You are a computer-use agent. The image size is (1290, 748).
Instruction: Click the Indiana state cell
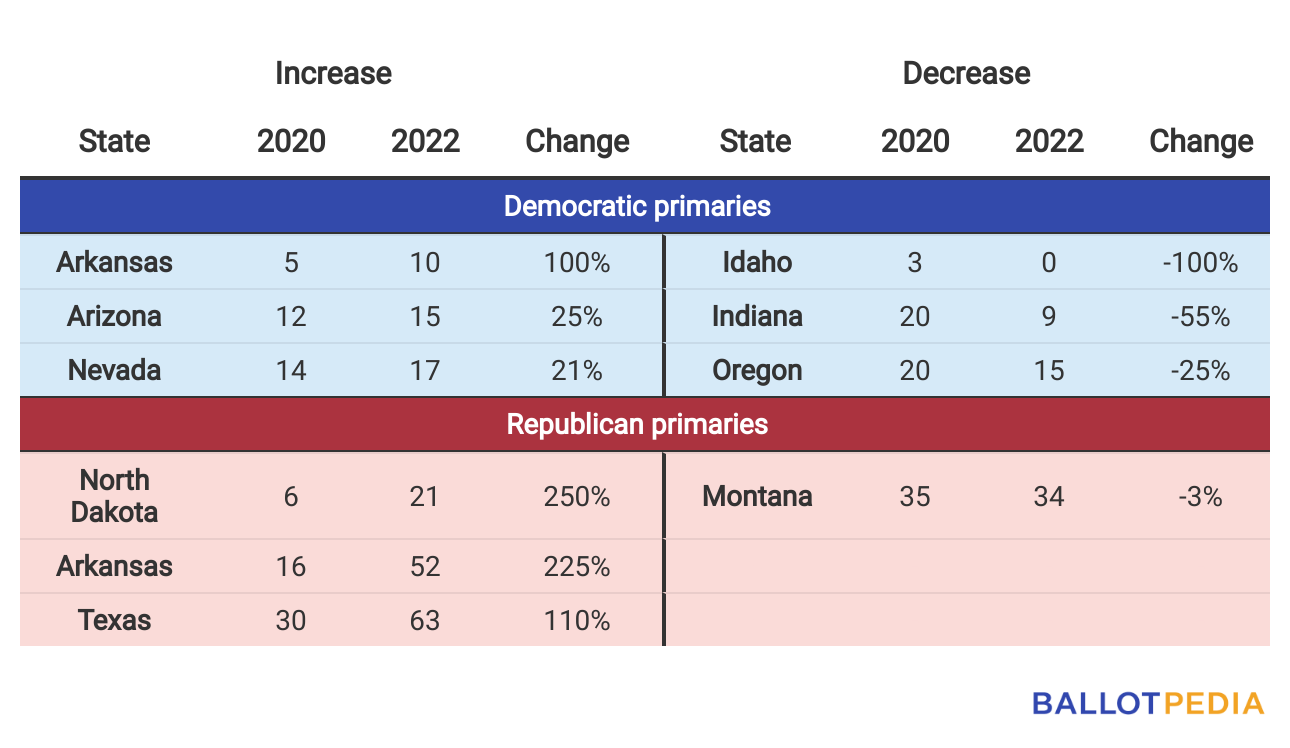757,316
